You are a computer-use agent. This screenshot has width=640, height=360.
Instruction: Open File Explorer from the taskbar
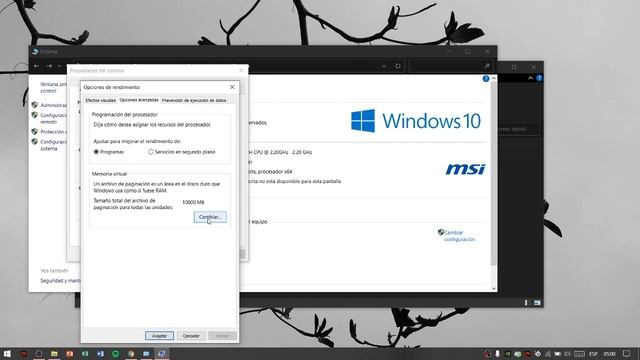54,353
